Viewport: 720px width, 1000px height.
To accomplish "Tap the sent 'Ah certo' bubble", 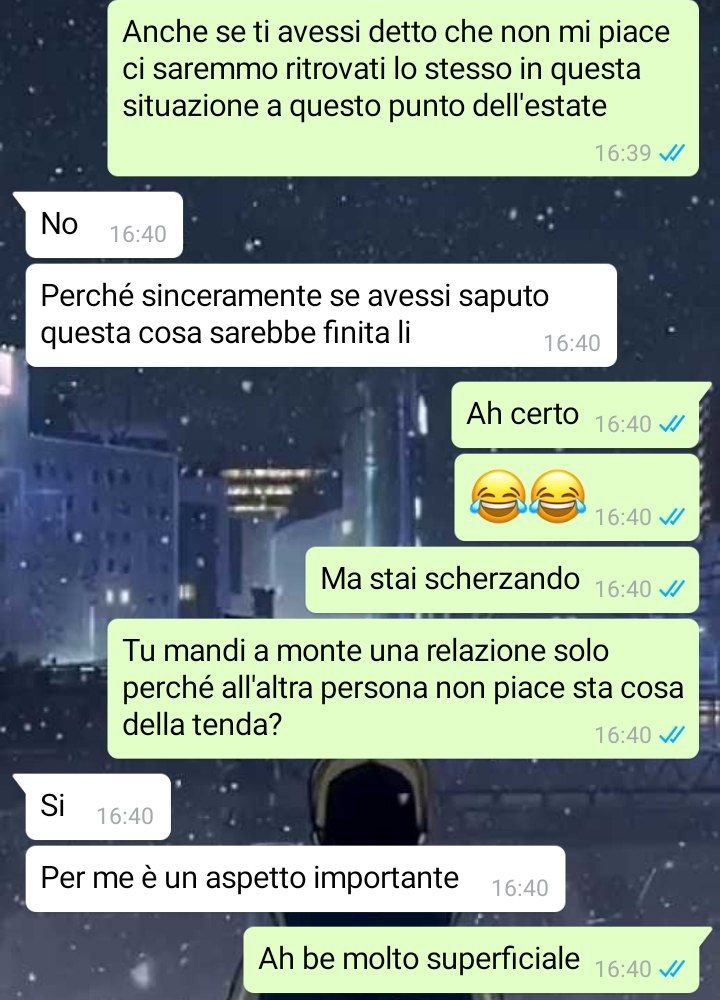I will point(576,415).
